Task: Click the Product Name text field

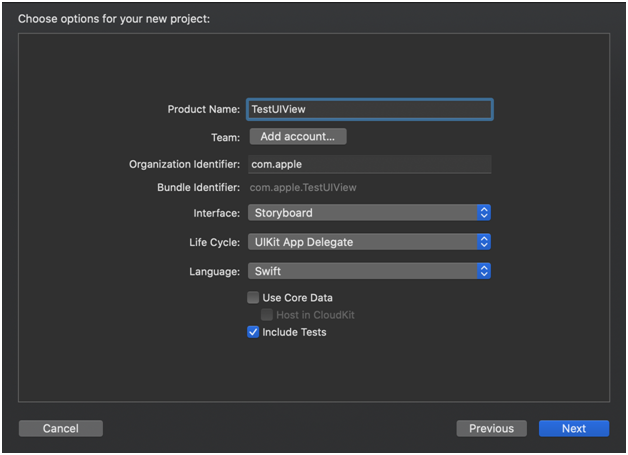Action: tap(369, 109)
